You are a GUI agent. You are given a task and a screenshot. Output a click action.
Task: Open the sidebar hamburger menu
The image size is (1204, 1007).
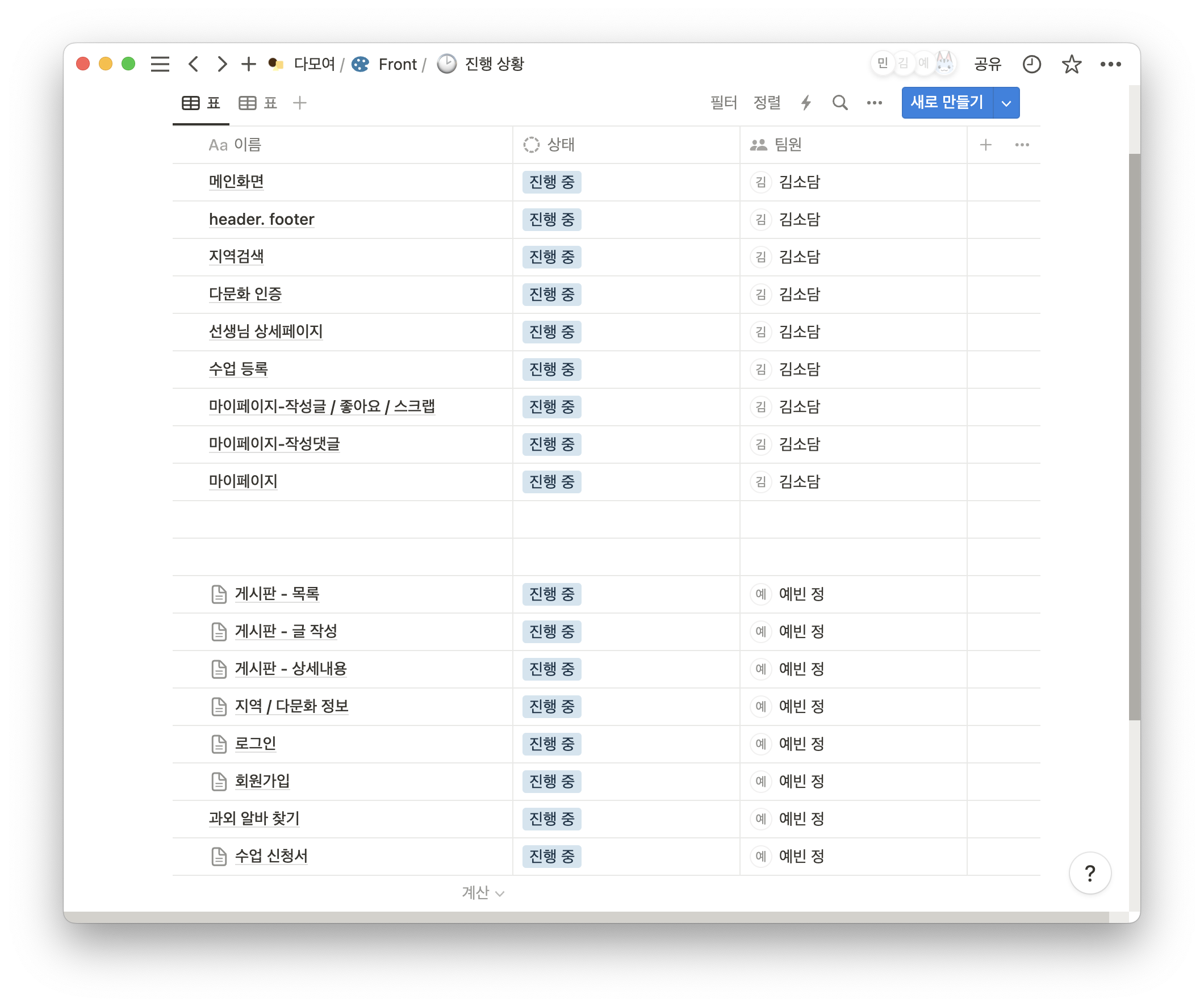160,64
